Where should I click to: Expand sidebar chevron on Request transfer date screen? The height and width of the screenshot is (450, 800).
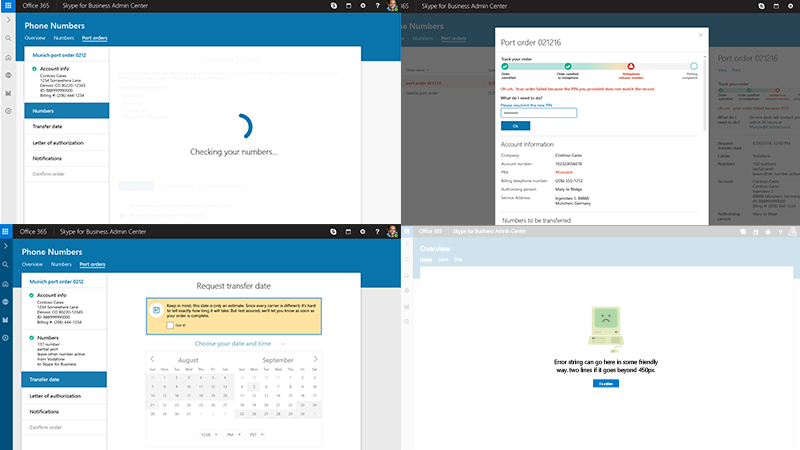[x=6, y=246]
